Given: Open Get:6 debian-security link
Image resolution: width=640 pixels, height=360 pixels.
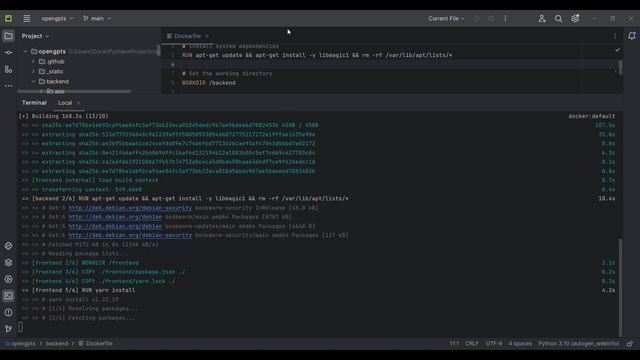Looking at the screenshot, I should [x=130, y=235].
